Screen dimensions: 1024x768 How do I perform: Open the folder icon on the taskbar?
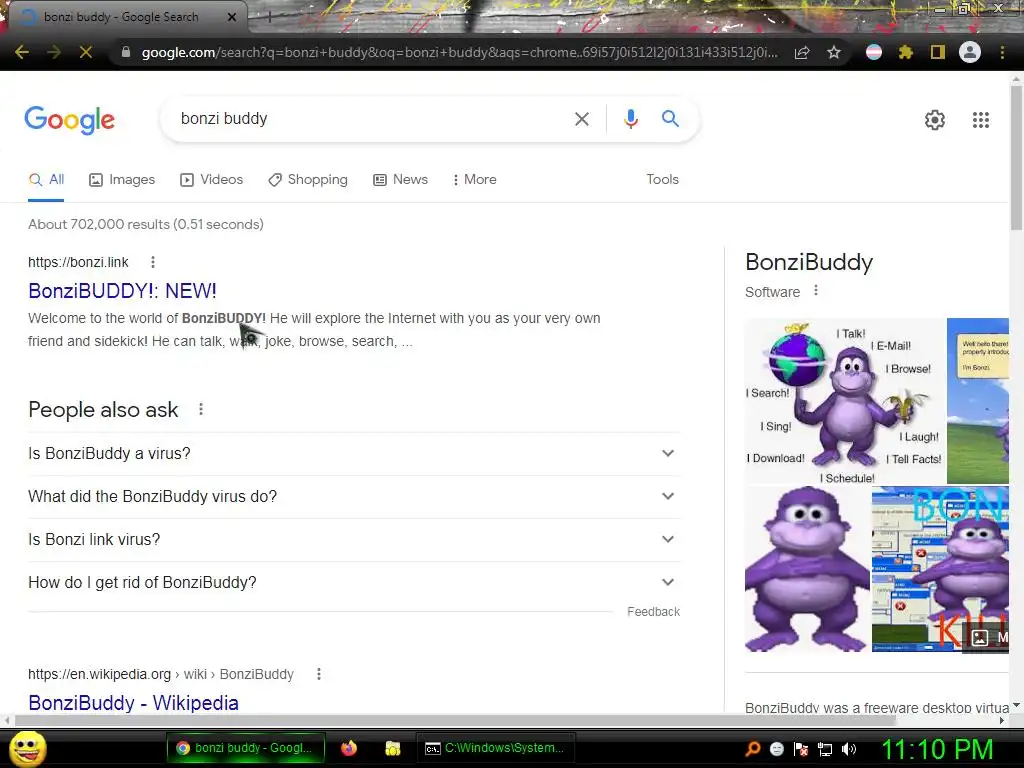[x=392, y=748]
